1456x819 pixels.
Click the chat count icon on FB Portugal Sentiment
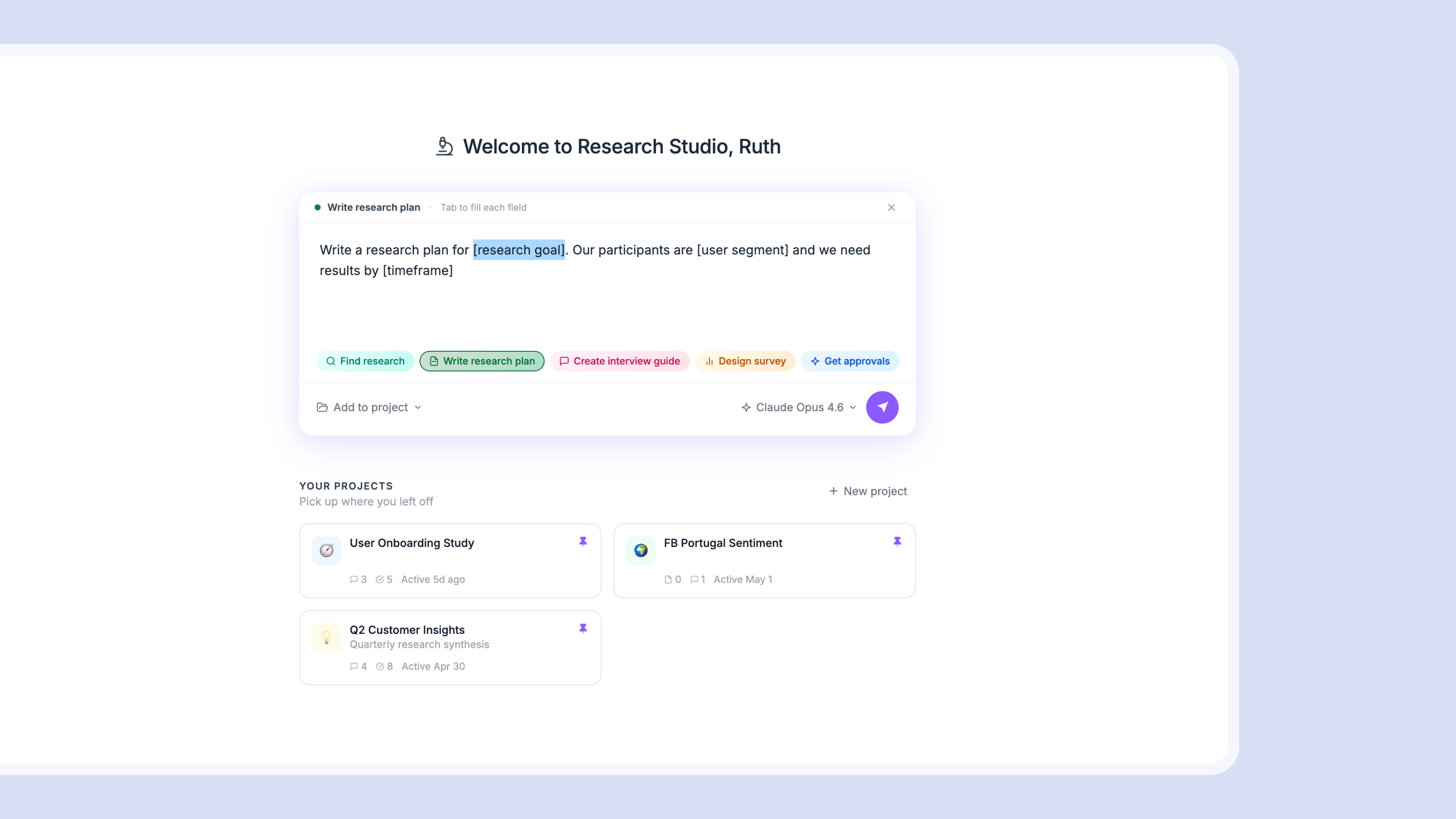point(695,579)
